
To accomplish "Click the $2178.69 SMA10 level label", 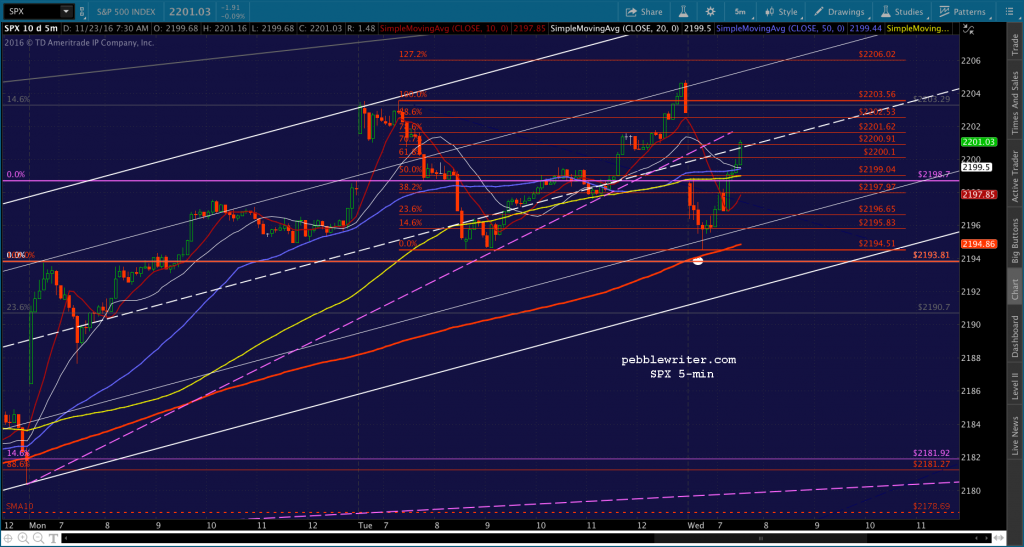I will (931, 506).
